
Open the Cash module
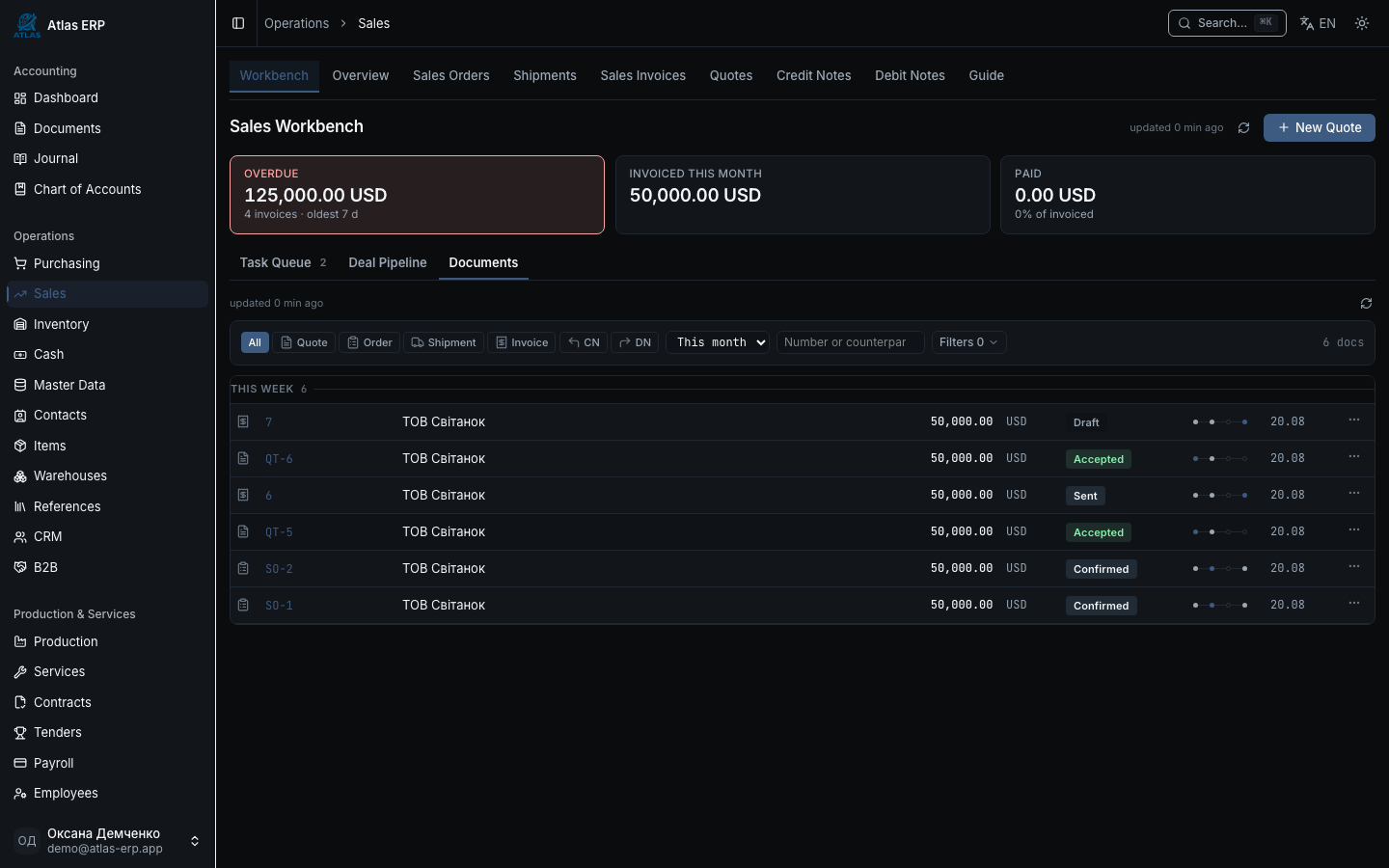pos(107,354)
